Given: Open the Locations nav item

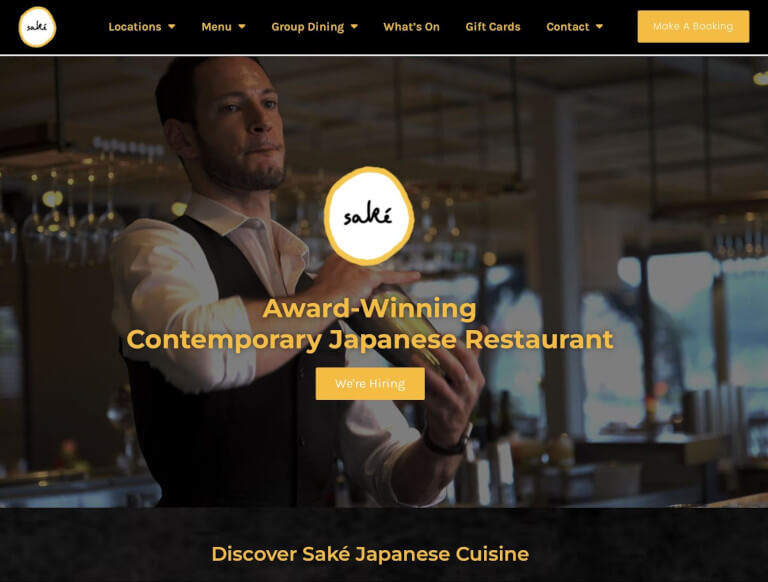Looking at the screenshot, I should coord(135,27).
